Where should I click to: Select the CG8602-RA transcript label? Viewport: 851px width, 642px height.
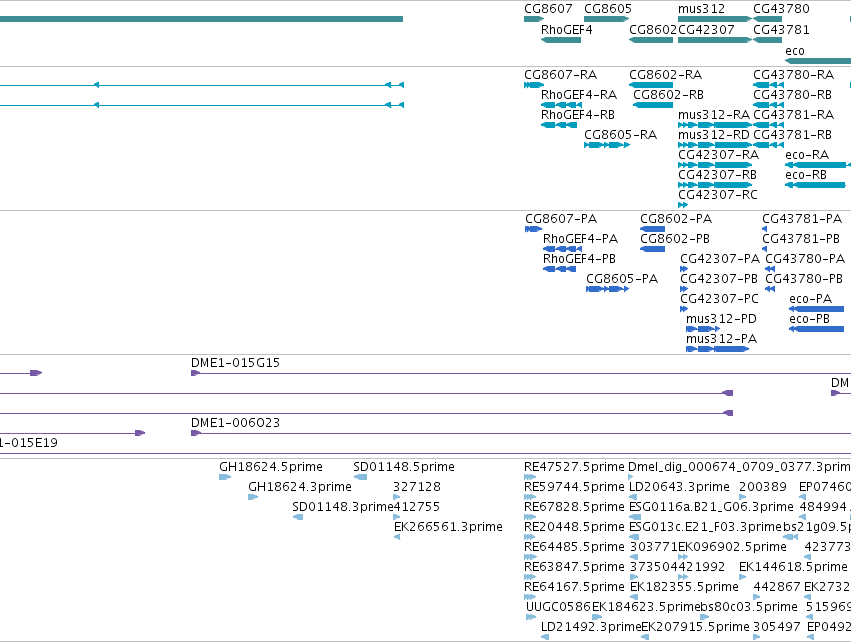pos(665,75)
